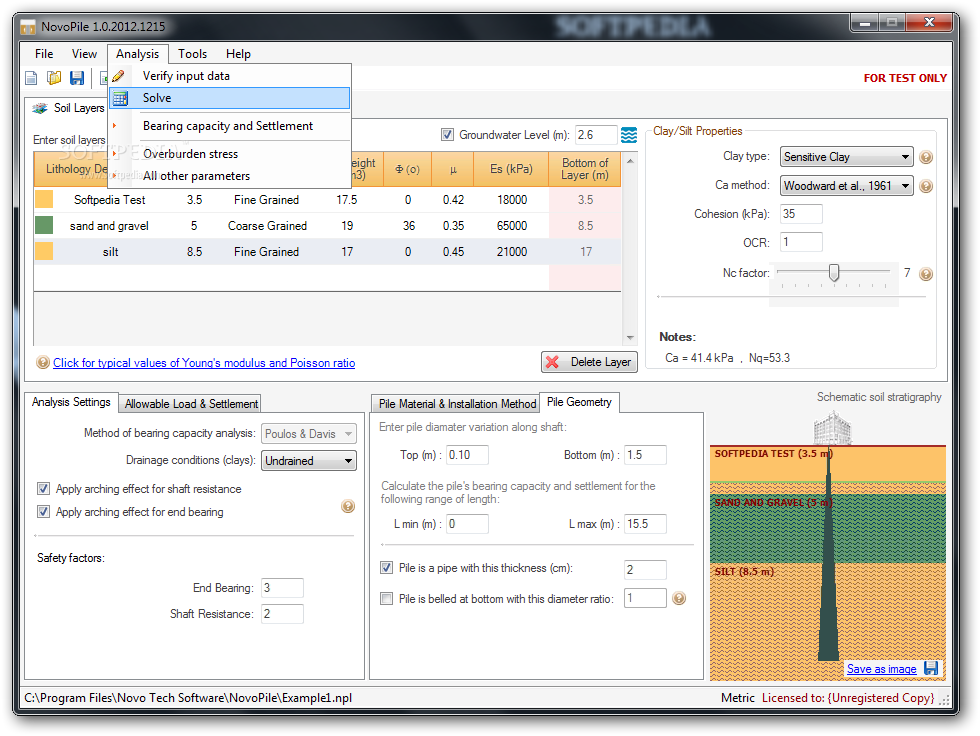Click the building icon atop stratigraphy schematic
This screenshot has height=736, width=980.
[832, 427]
